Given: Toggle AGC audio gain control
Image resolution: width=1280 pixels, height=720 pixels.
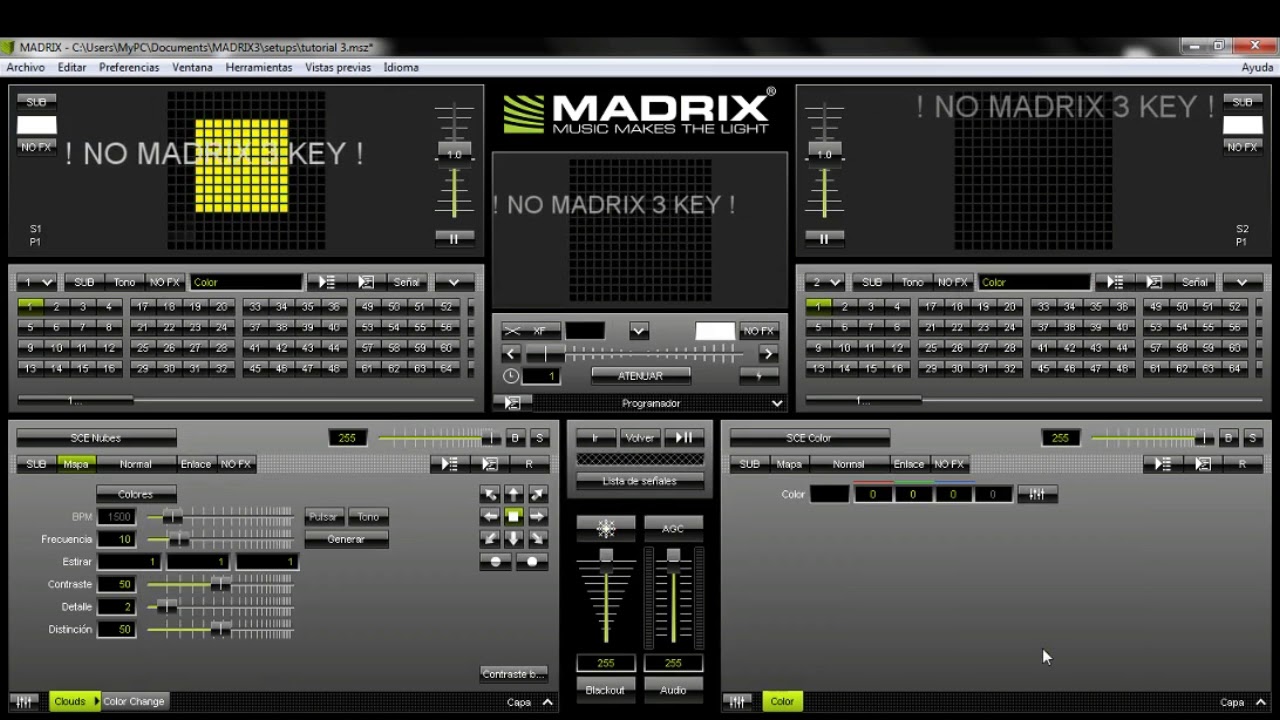Looking at the screenshot, I should tap(673, 528).
